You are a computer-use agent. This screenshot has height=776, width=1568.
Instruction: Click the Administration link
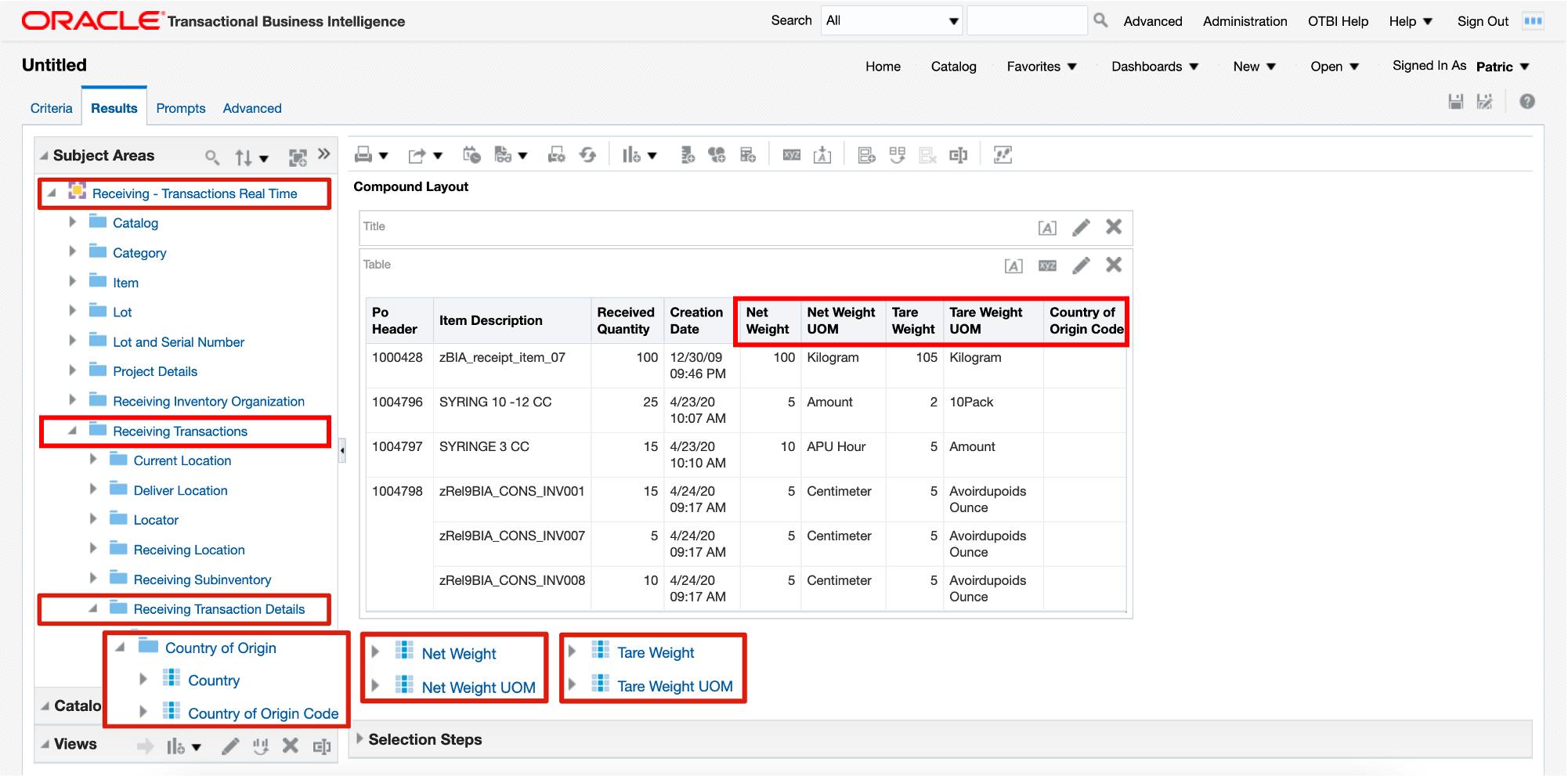tap(1245, 21)
